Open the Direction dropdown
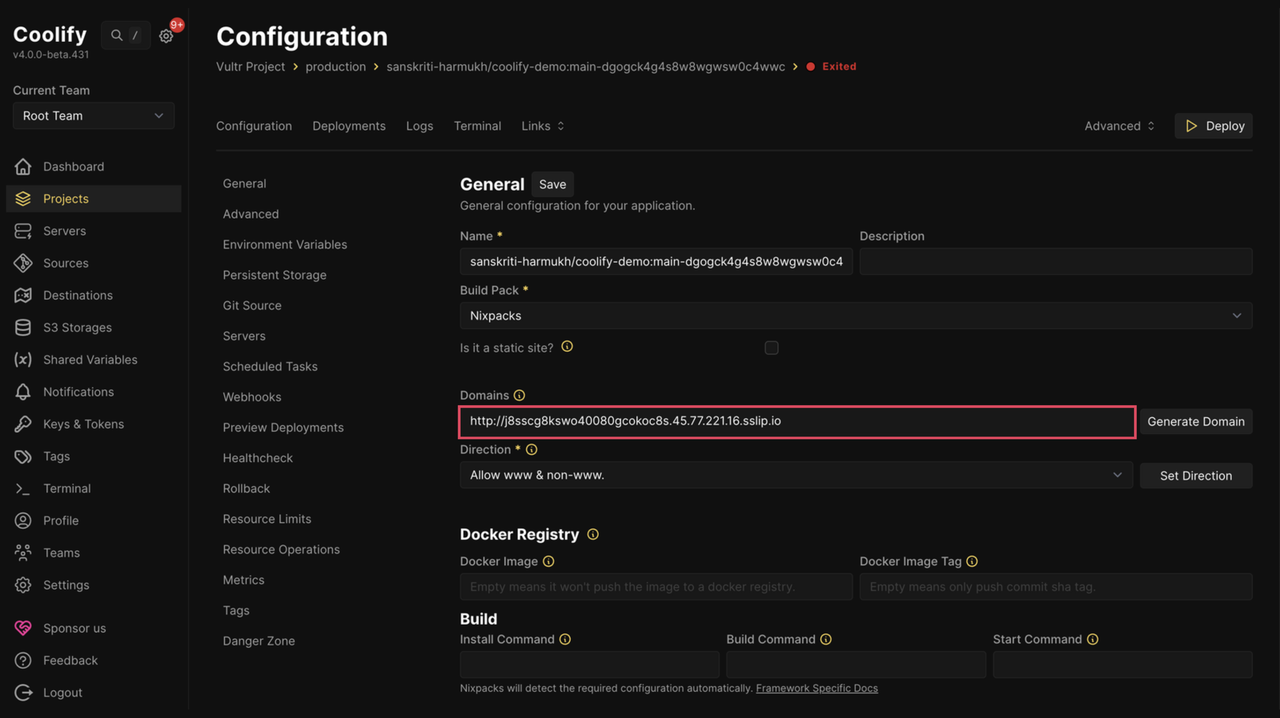Viewport: 1280px width, 718px height. 796,475
